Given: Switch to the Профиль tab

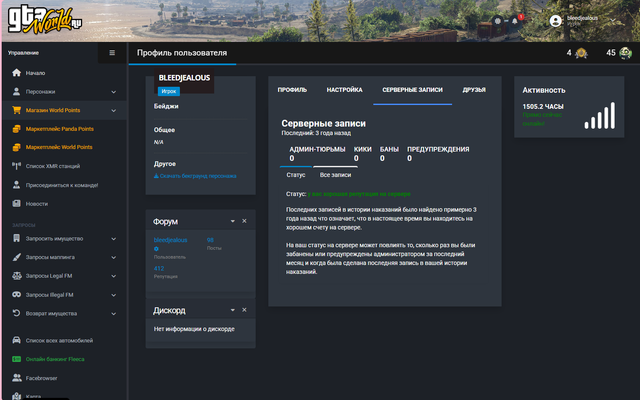Looking at the screenshot, I should pyautogui.click(x=292, y=90).
